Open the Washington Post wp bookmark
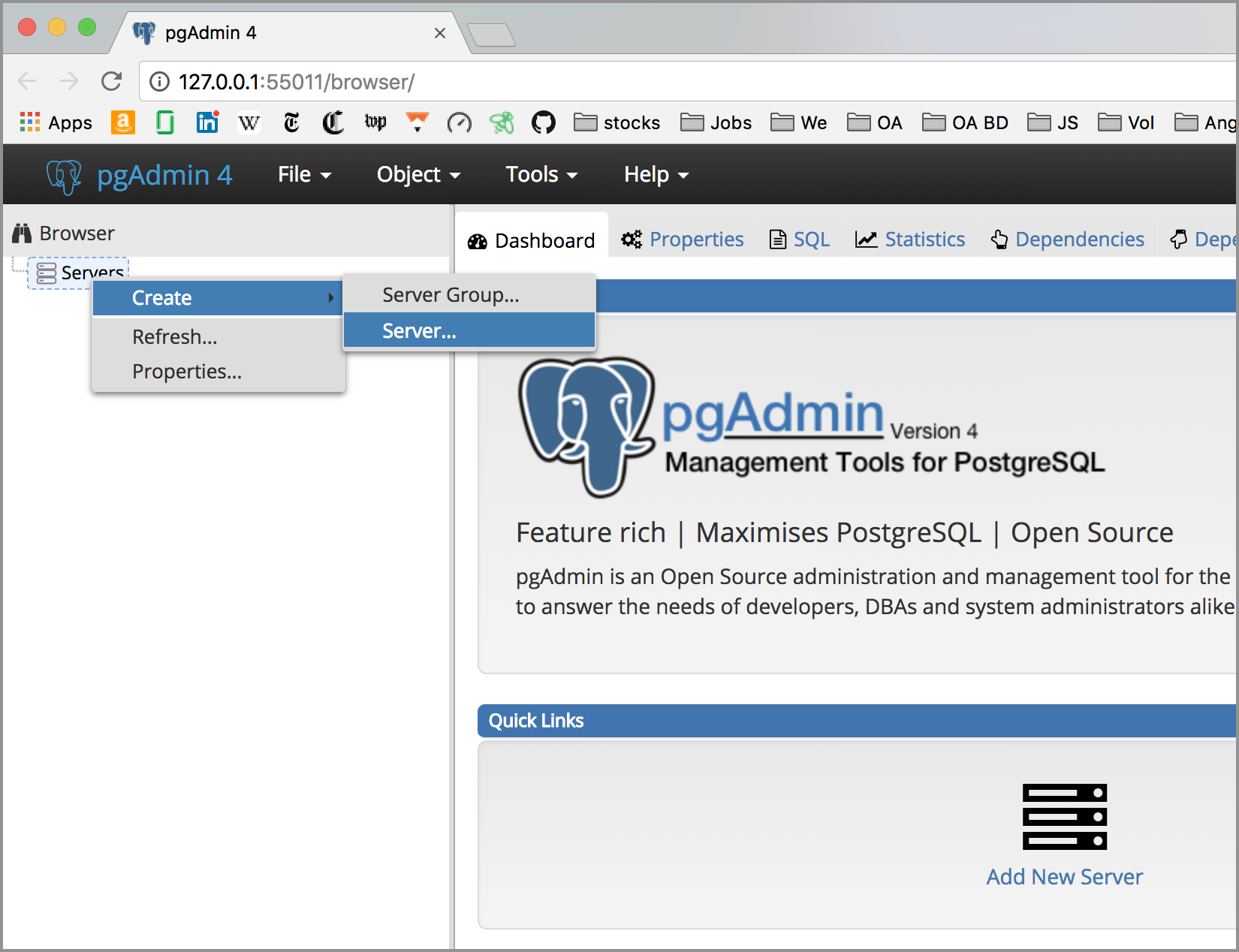The image size is (1239, 952). click(375, 122)
